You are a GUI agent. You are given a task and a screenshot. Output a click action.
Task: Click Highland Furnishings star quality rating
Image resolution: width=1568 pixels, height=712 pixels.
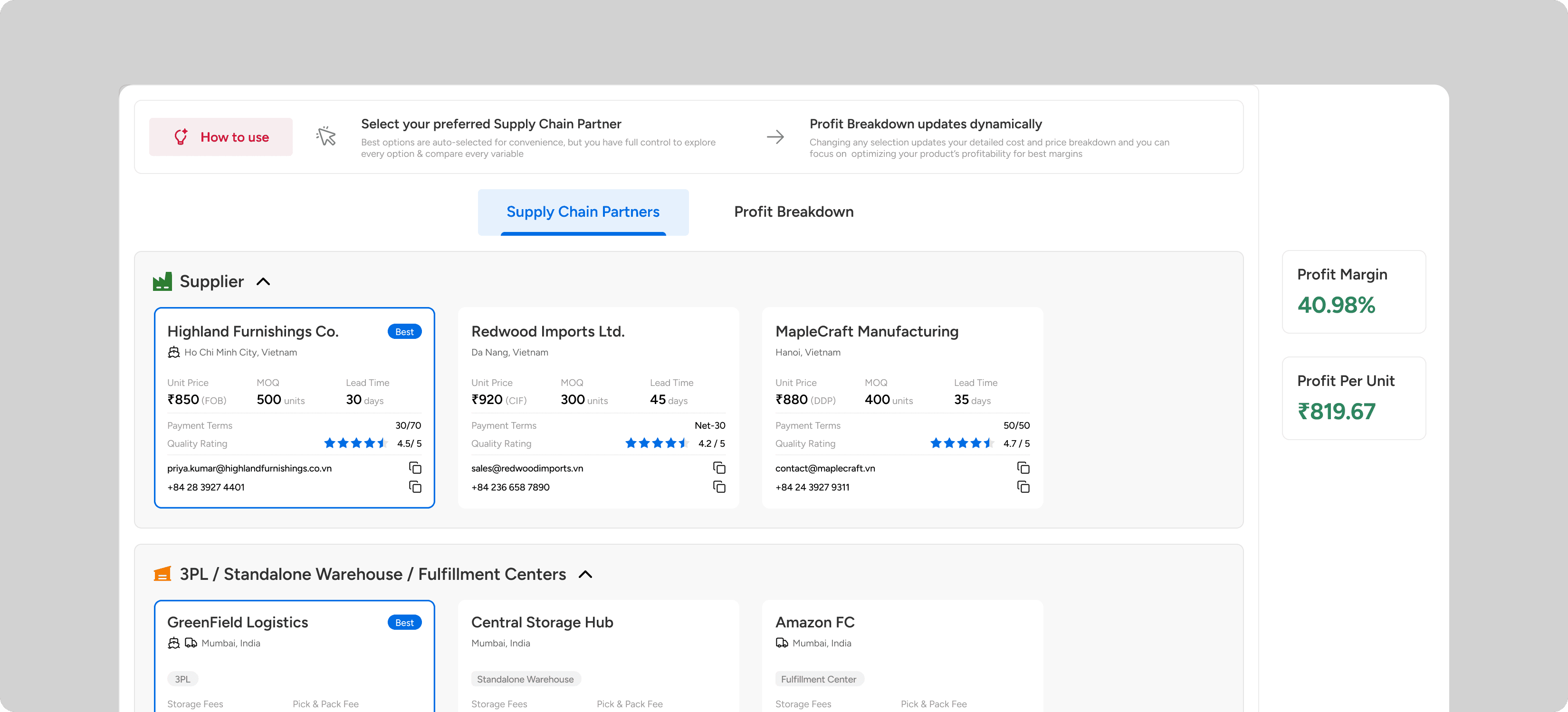click(355, 443)
